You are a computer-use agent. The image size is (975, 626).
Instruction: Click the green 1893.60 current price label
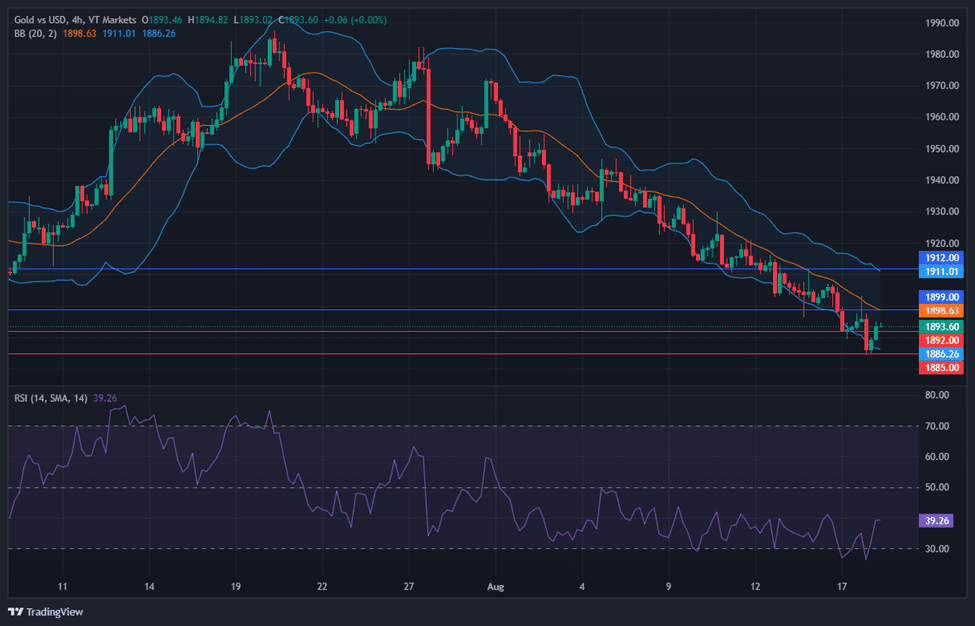(940, 327)
